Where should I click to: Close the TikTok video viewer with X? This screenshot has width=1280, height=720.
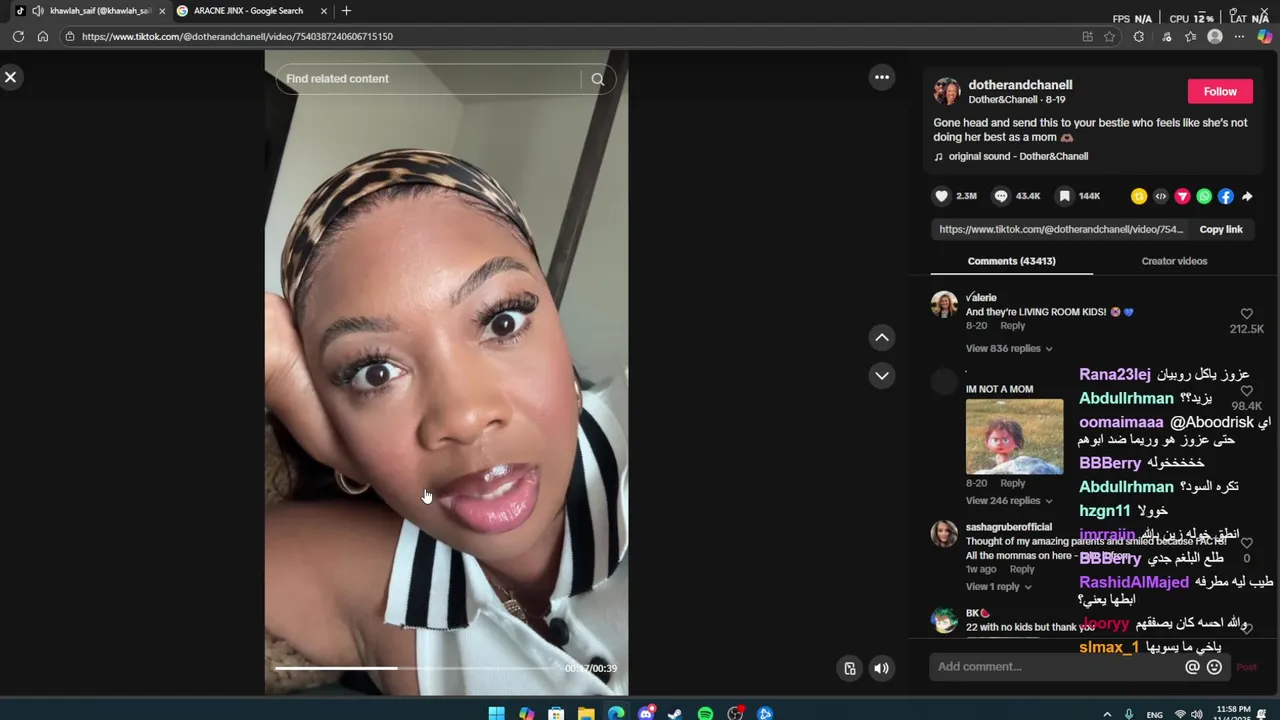[x=11, y=77]
